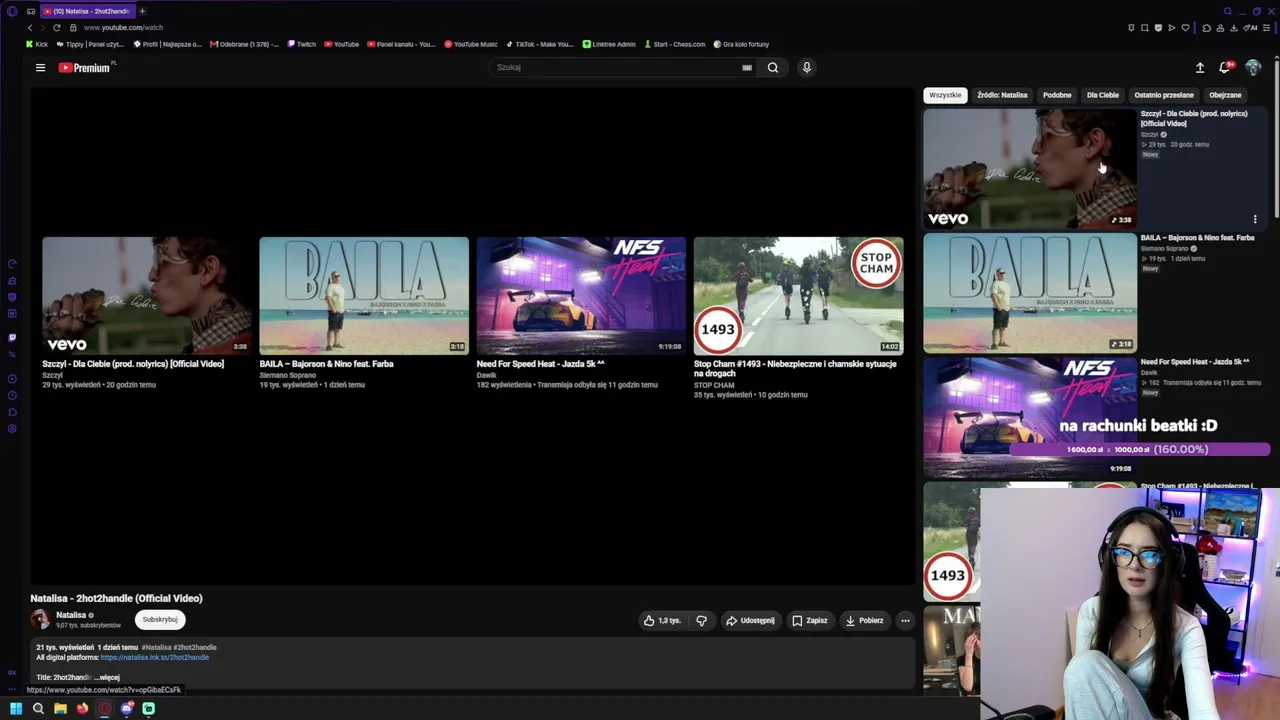Open the browser easy setup sliders icon
Screen dimensions: 1280x720
[x=1268, y=28]
